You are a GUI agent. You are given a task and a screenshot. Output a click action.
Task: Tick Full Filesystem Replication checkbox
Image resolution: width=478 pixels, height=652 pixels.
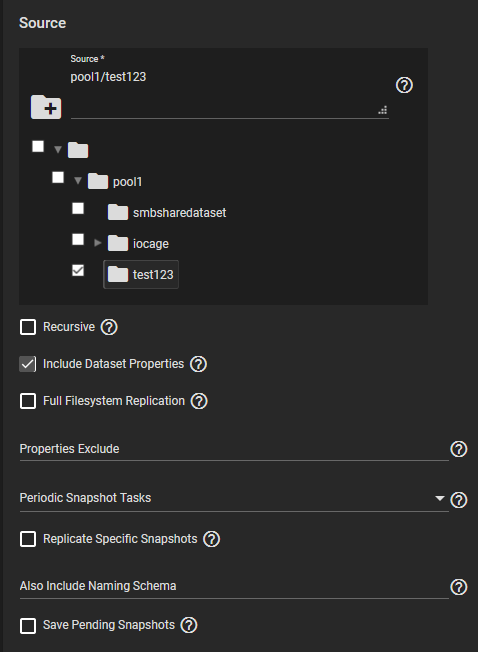point(28,401)
